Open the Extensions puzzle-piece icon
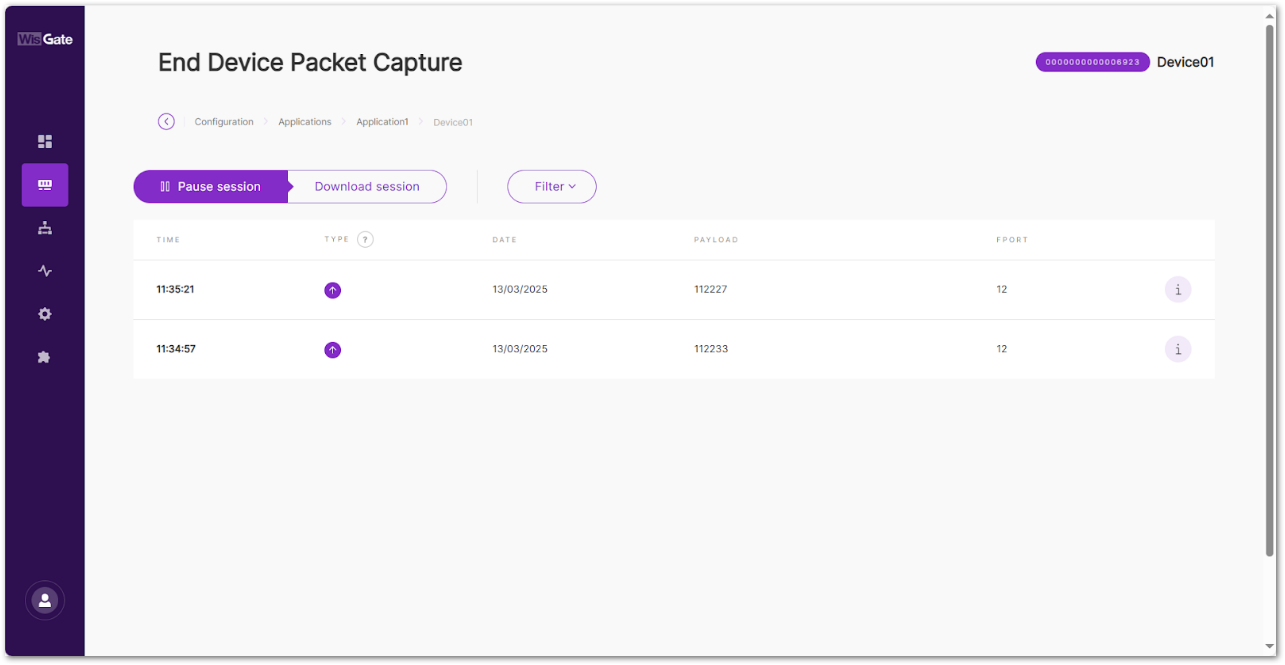Viewport: 1285px width, 665px height. [44, 357]
